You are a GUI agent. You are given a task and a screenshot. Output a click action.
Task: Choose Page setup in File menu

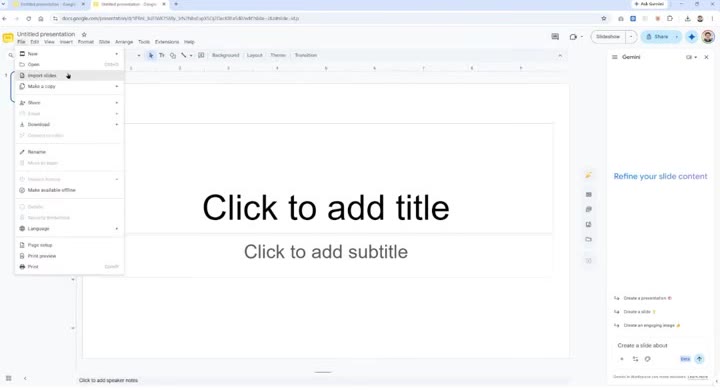[x=69, y=245]
